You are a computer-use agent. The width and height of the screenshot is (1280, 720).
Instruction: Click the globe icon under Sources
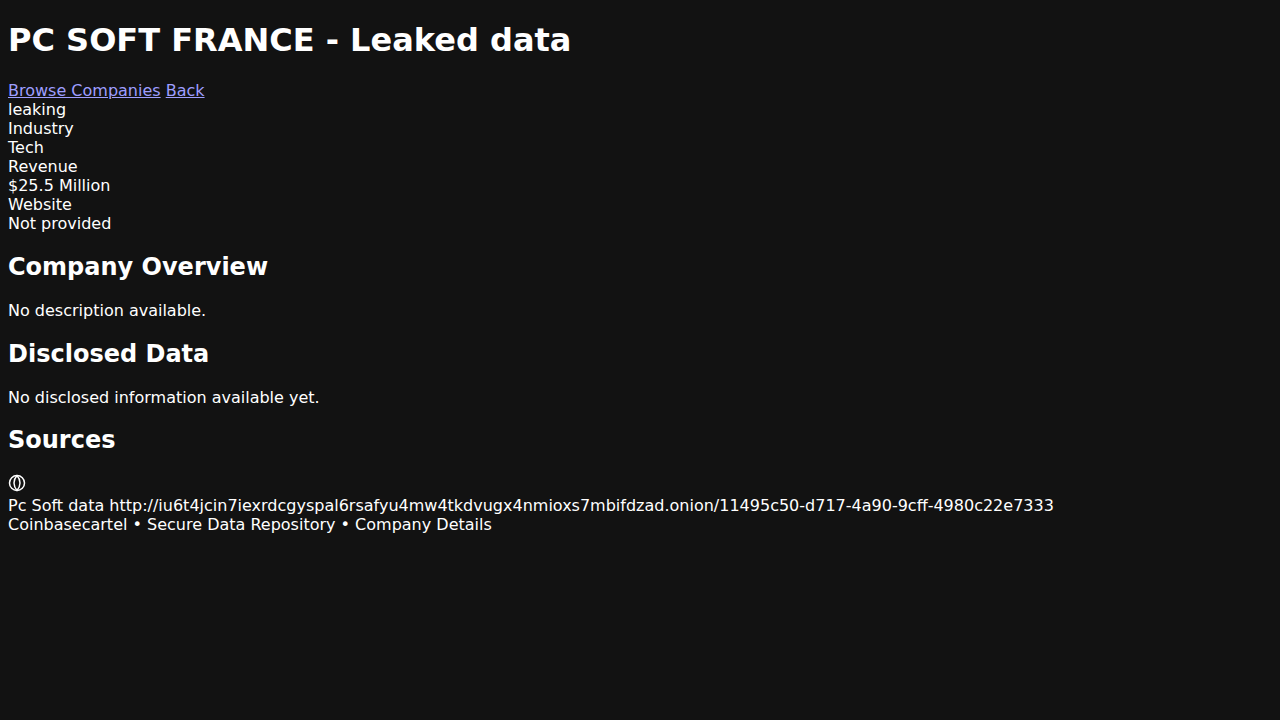pyautogui.click(x=17, y=483)
